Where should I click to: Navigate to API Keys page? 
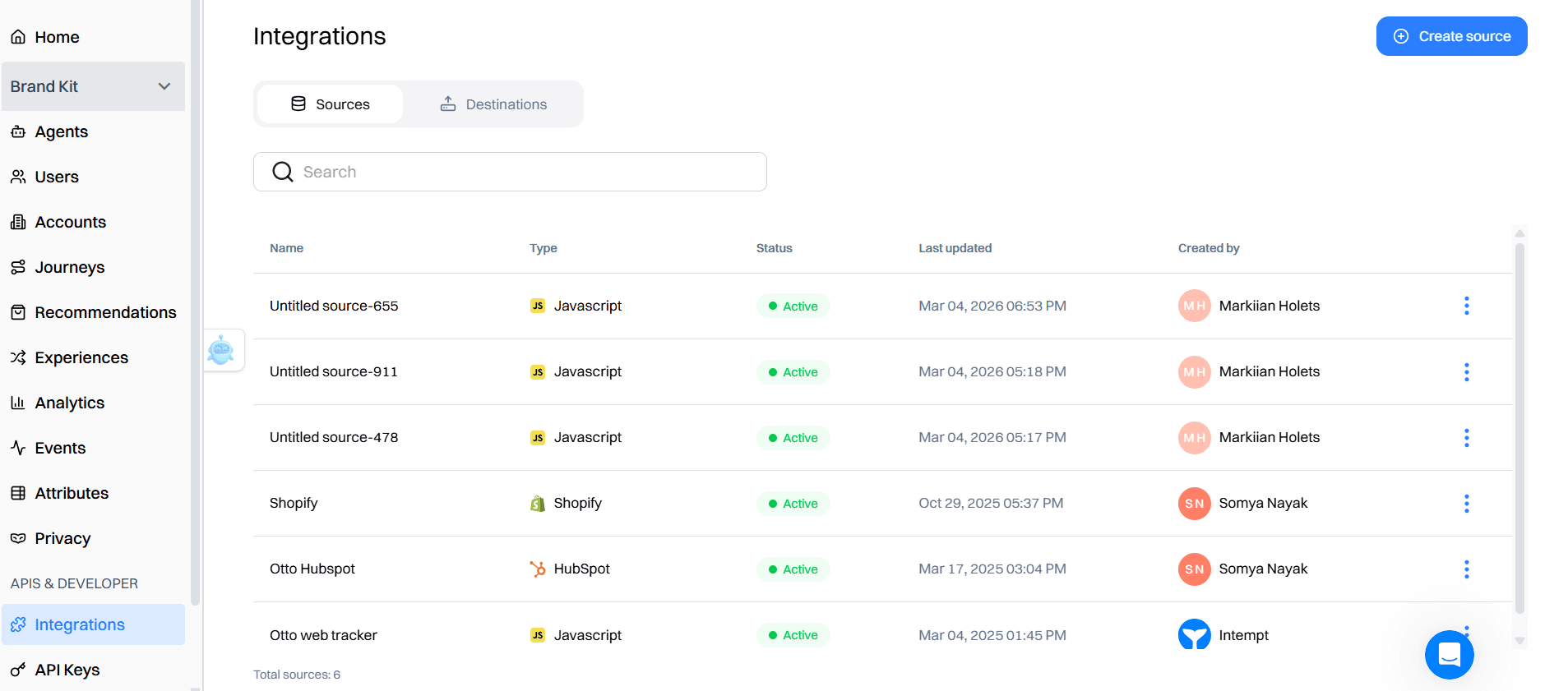tap(67, 670)
